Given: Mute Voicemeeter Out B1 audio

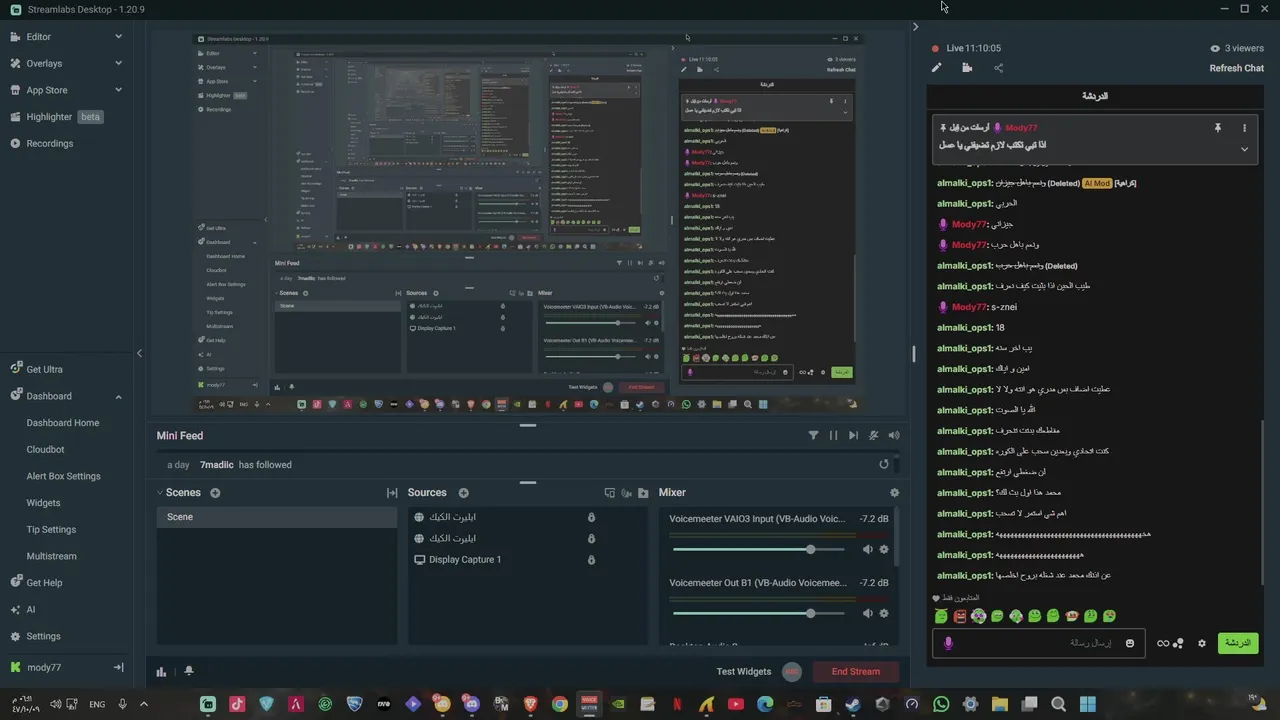Looking at the screenshot, I should click(867, 613).
